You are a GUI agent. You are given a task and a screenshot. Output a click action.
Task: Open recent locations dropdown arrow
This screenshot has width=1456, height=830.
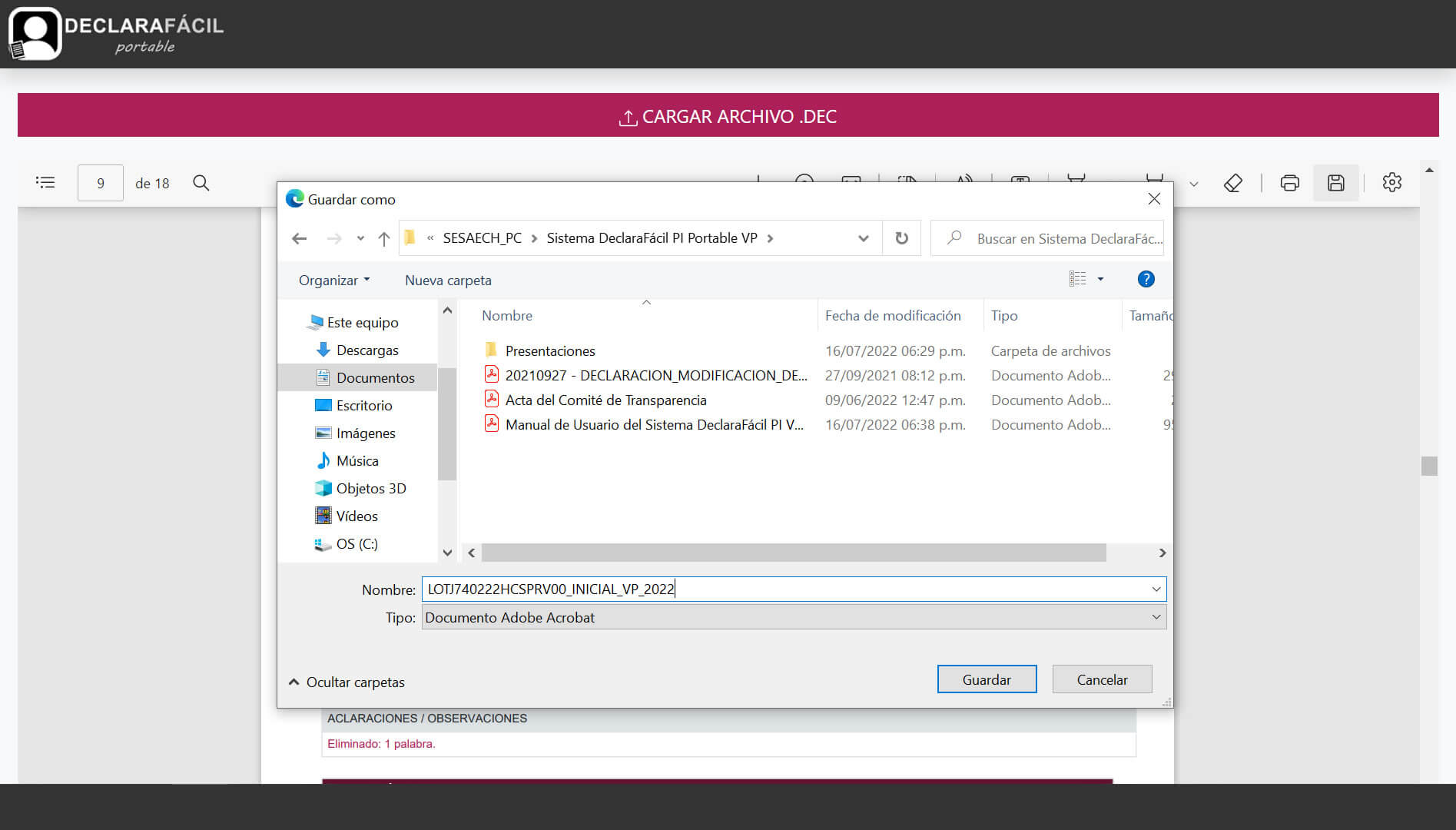click(360, 239)
